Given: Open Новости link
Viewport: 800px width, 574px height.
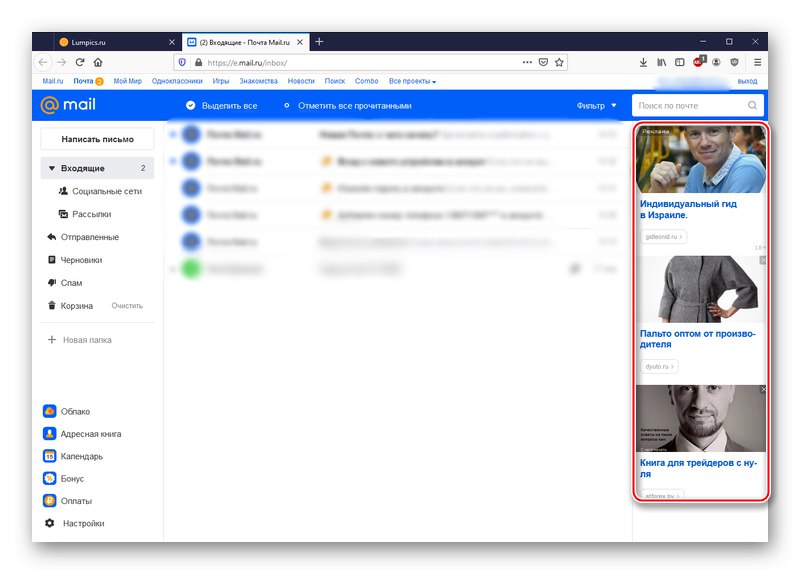Looking at the screenshot, I should click(x=301, y=81).
